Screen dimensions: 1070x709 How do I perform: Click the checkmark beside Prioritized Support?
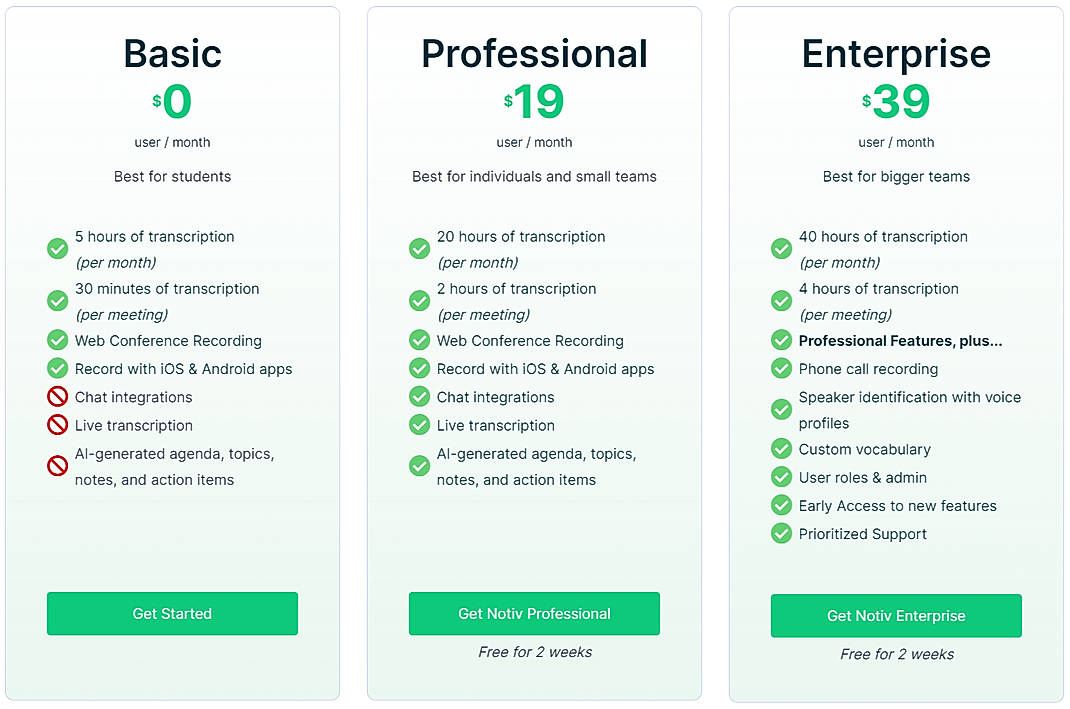[781, 533]
